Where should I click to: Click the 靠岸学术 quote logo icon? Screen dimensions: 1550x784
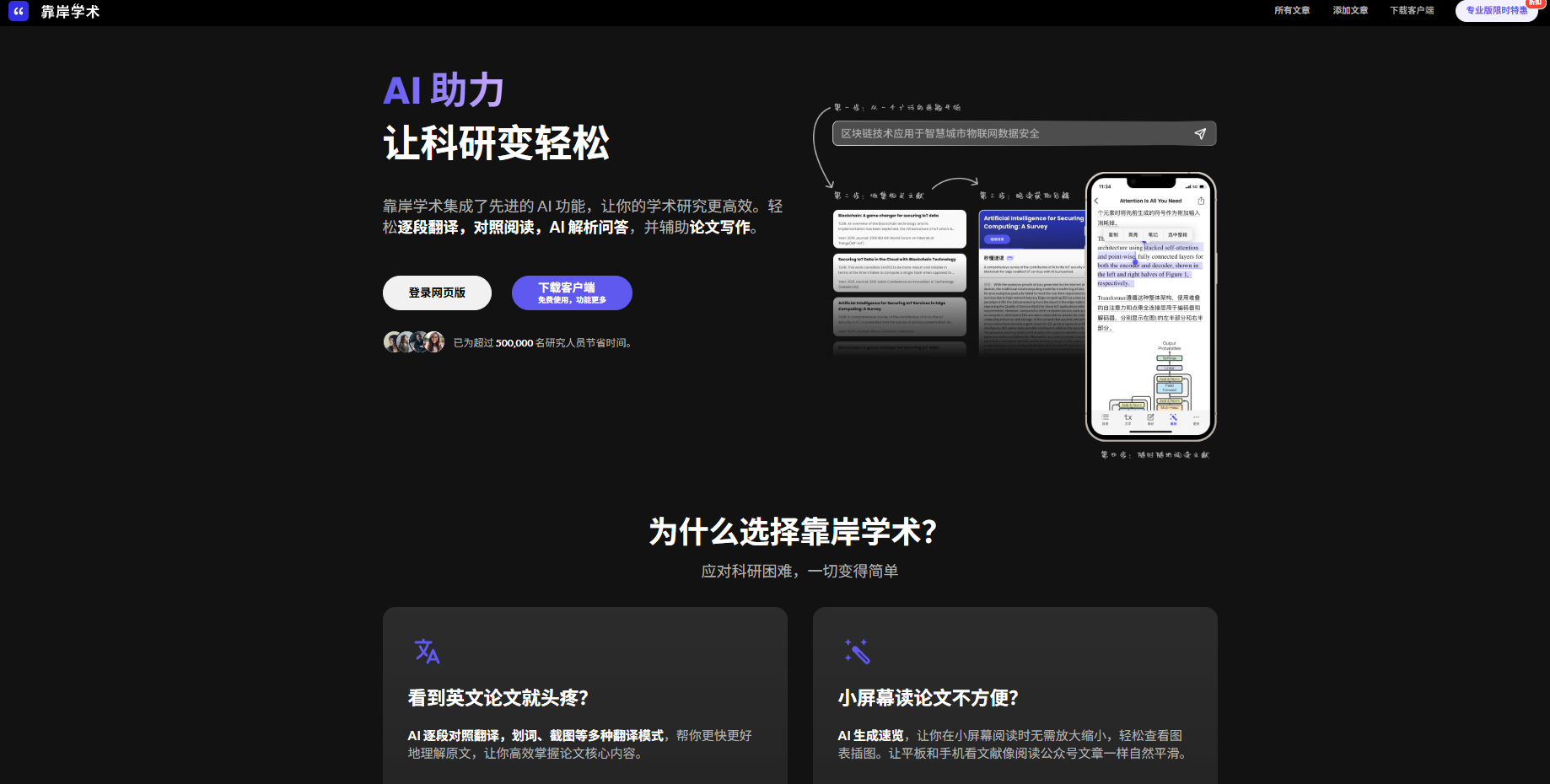pos(19,11)
